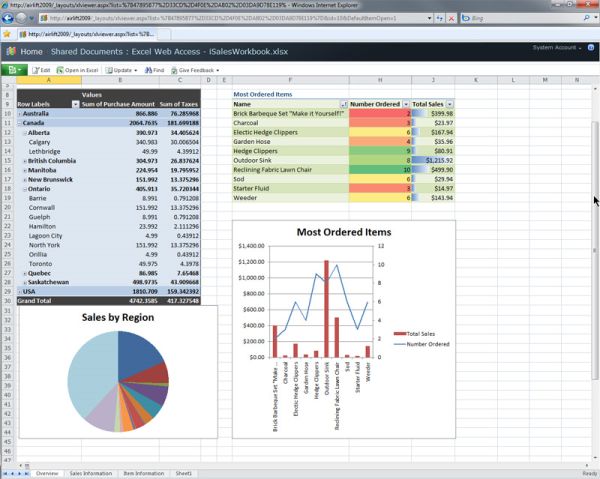Viewport: 600px width, 479px height.
Task: Click Edit in the workbook toolbar
Action: pos(41,70)
